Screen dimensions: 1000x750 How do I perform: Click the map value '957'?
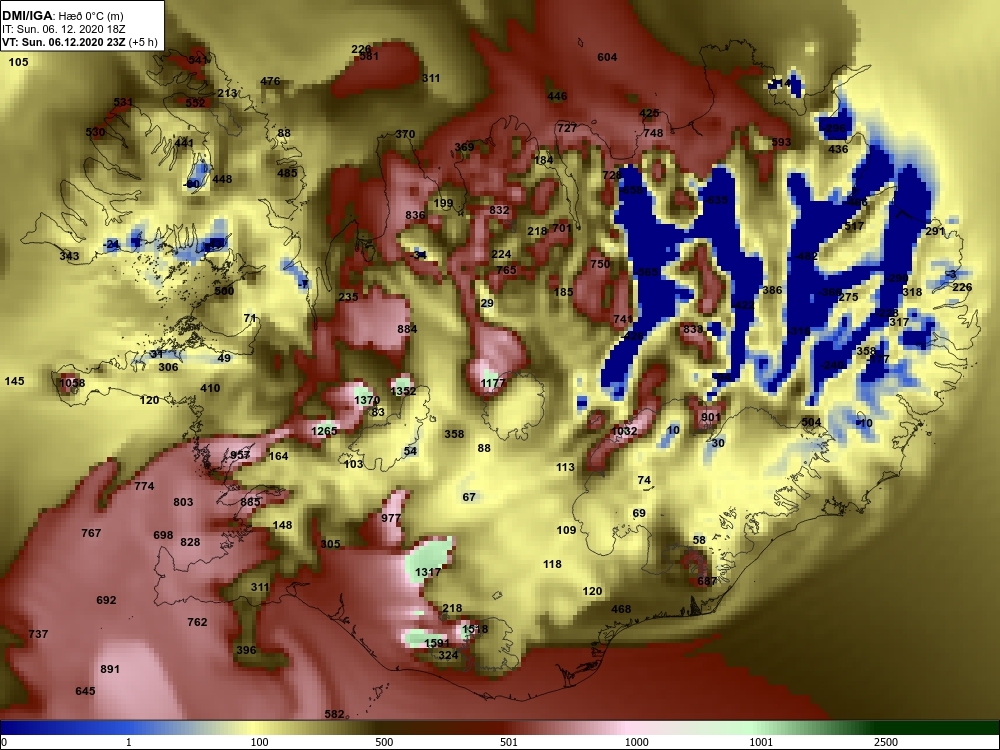(240, 455)
